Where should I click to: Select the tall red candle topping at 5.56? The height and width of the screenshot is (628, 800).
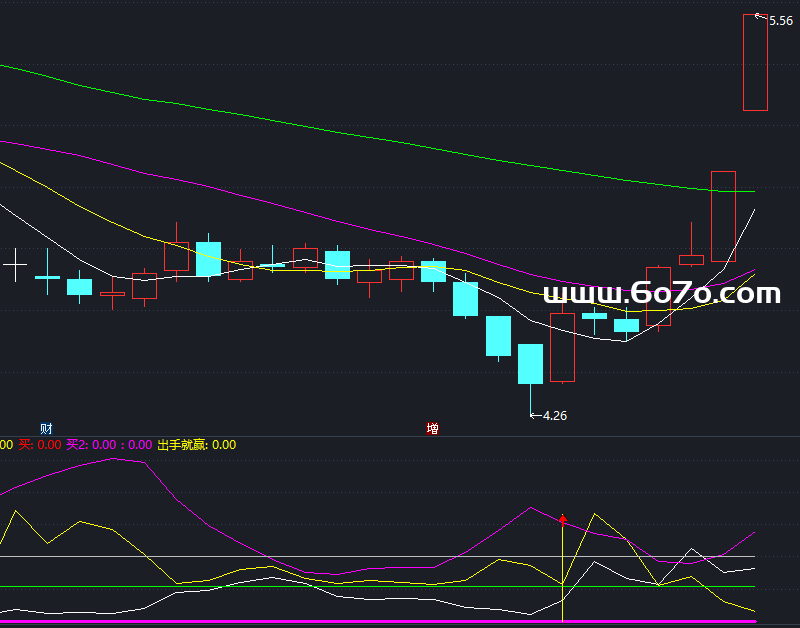click(x=755, y=62)
